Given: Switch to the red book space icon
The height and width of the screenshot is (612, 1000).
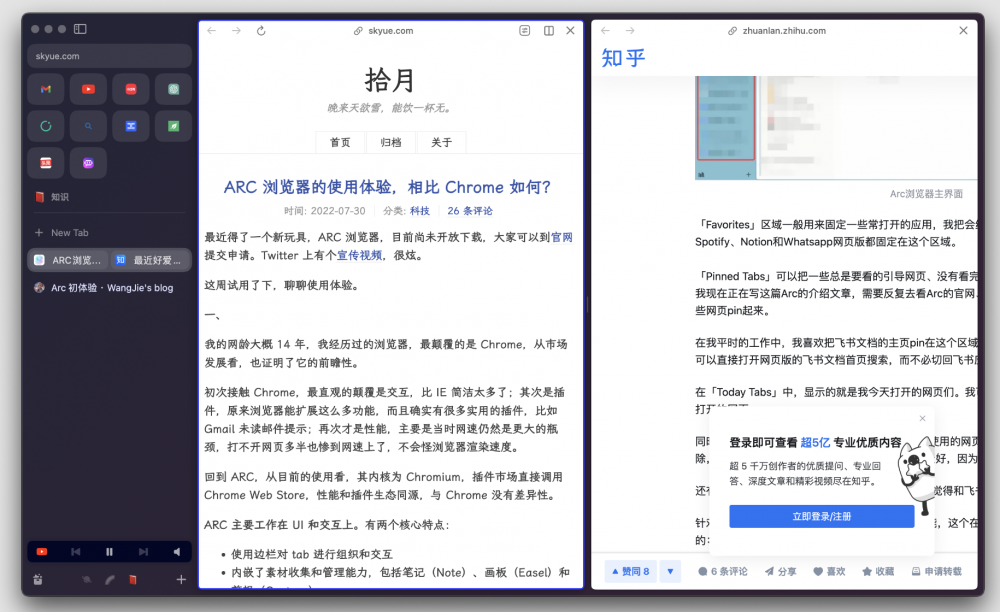Looking at the screenshot, I should tap(133, 579).
